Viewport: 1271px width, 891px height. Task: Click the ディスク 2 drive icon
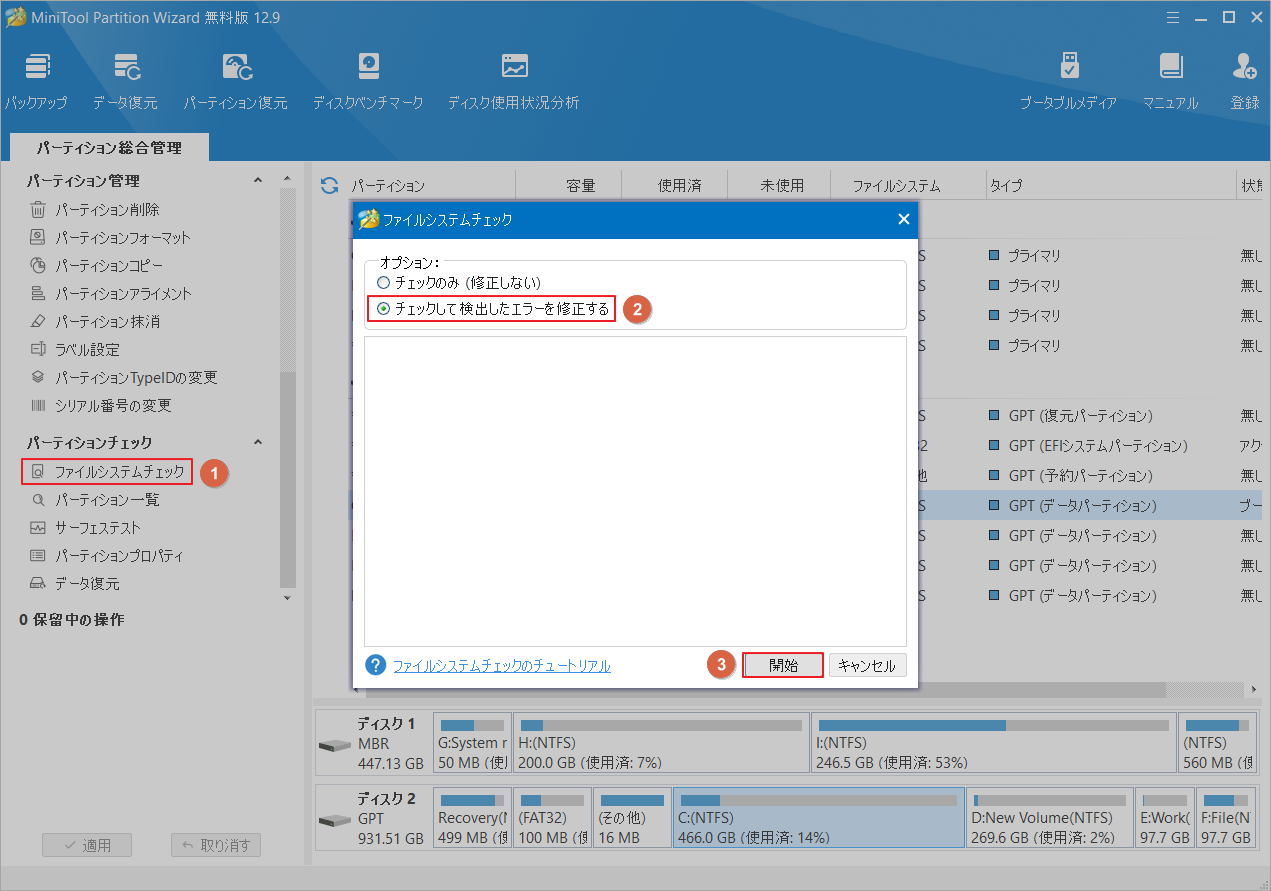click(334, 821)
